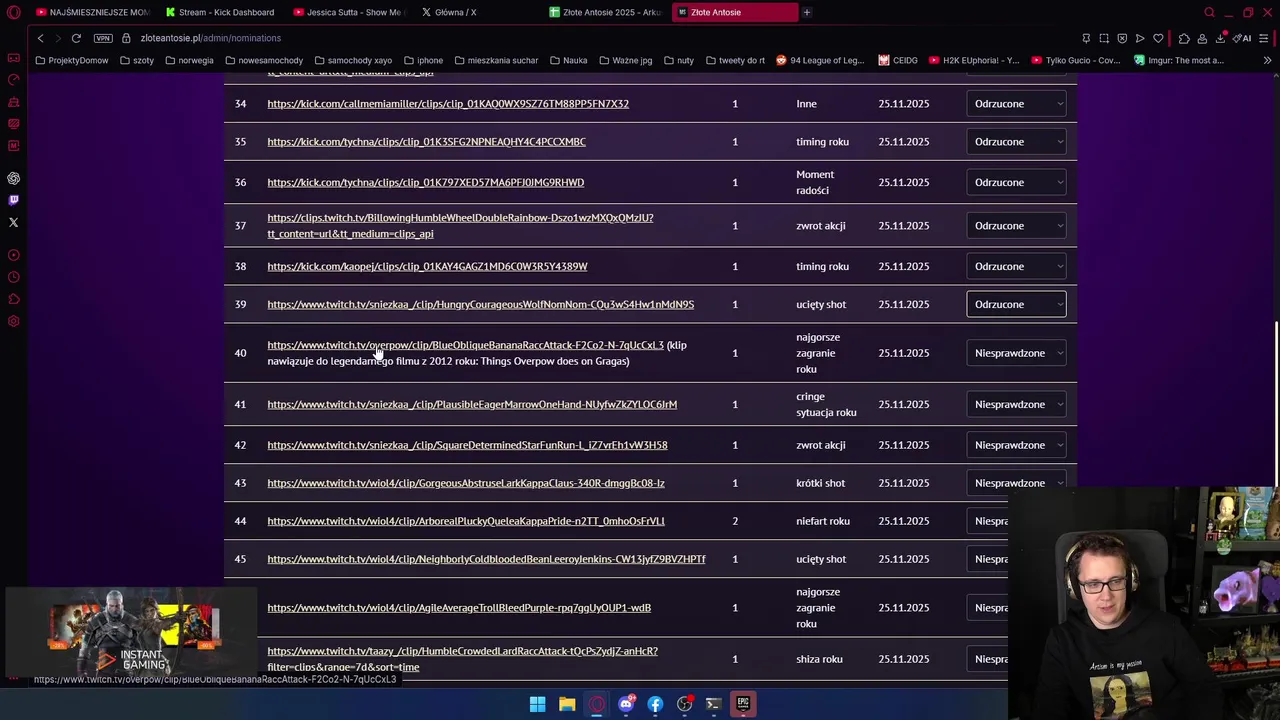Open the overpow BlueObliqueBananaRaccAttack clip link
This screenshot has width=1280, height=720.
(x=465, y=345)
